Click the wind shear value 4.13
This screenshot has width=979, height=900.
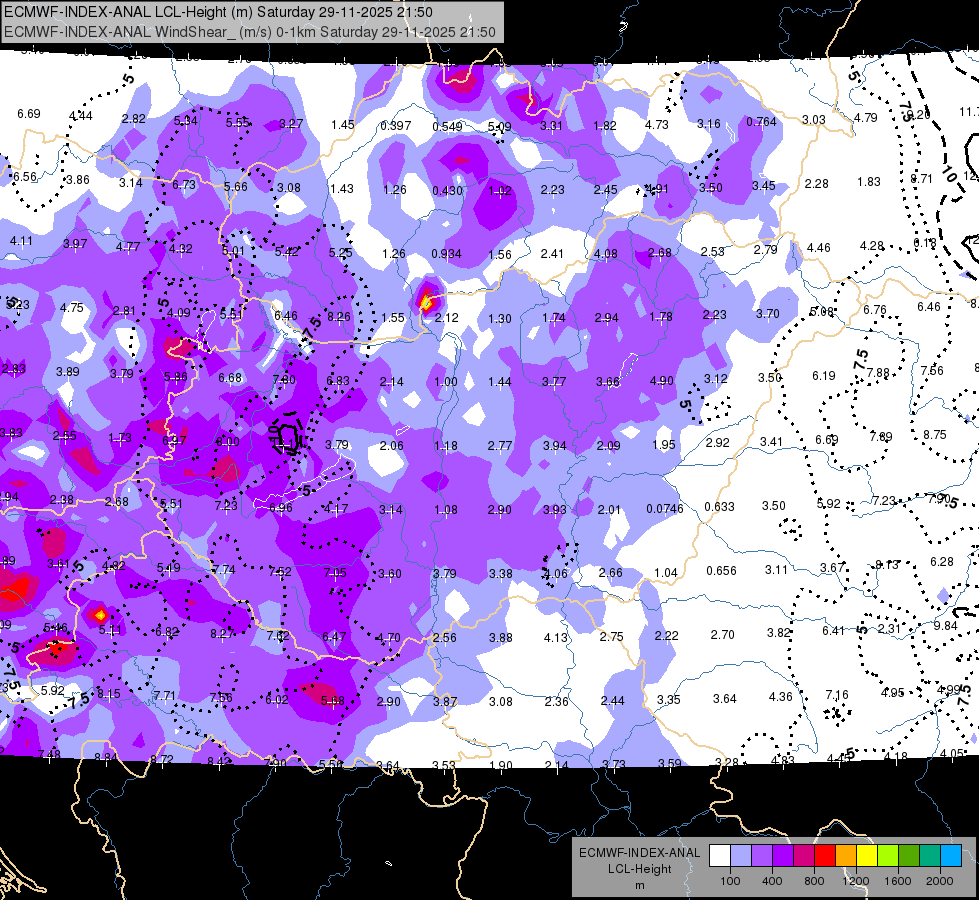pos(556,638)
